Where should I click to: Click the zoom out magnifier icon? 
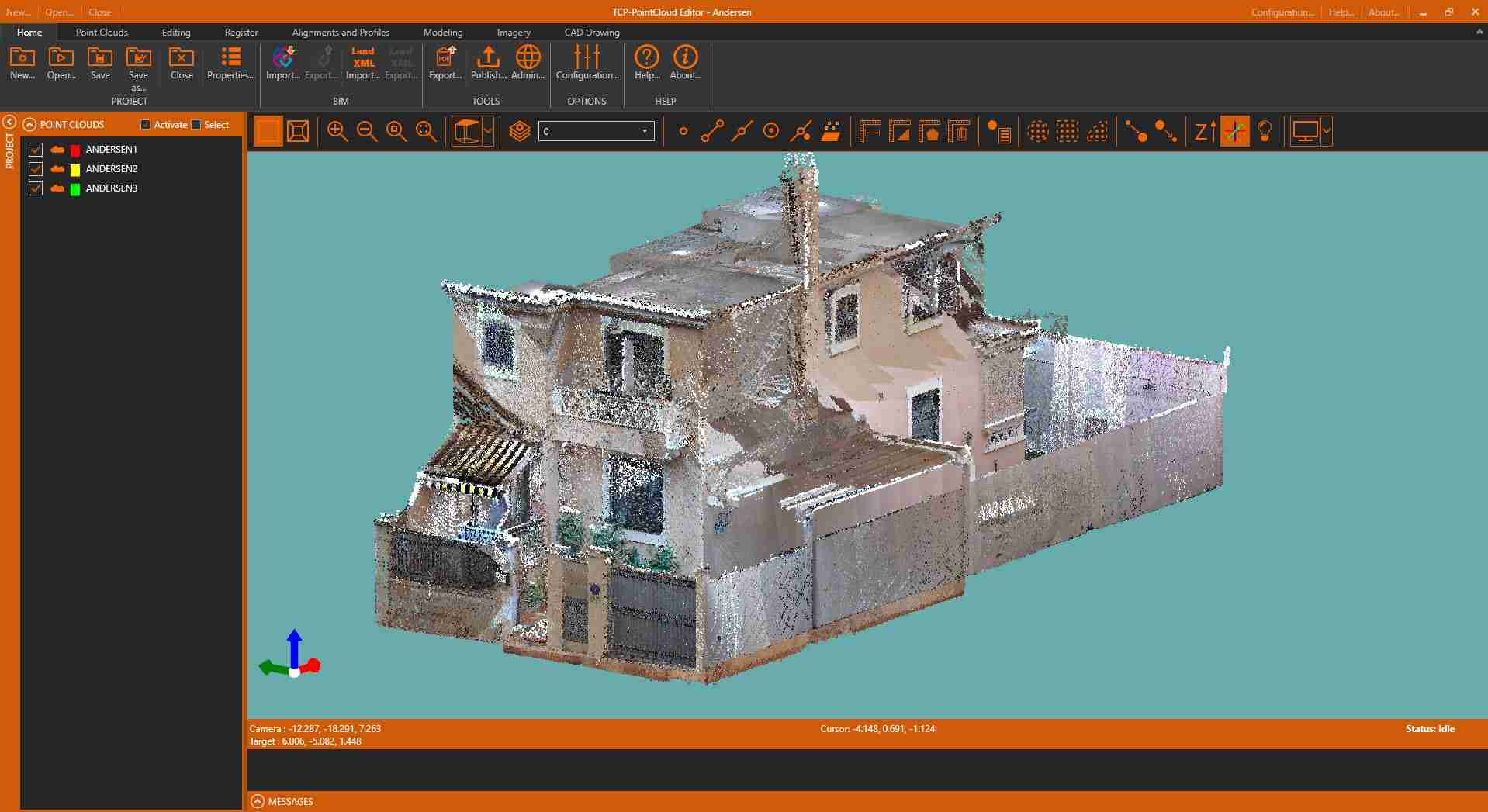tap(367, 131)
